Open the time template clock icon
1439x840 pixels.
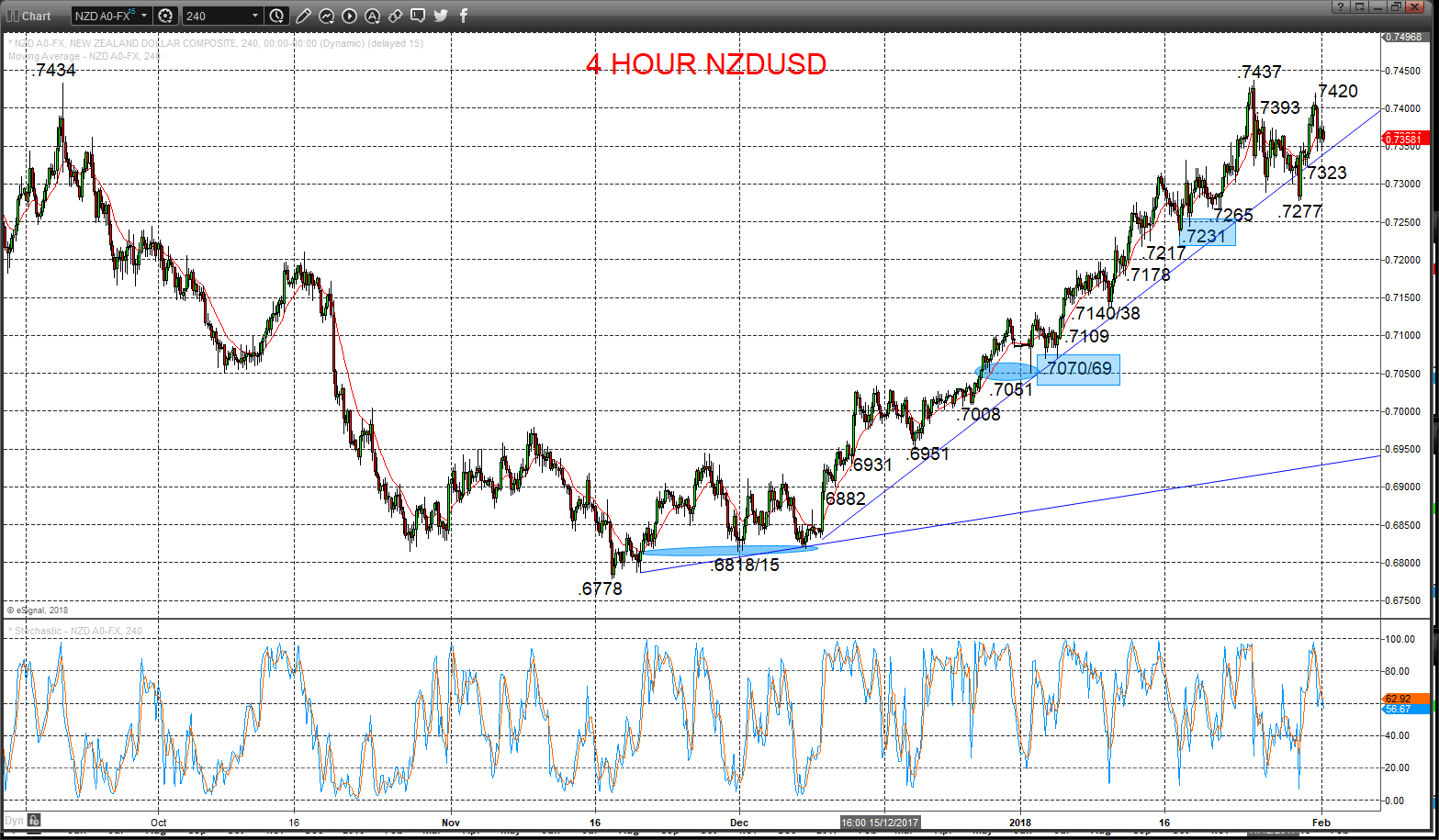click(277, 16)
